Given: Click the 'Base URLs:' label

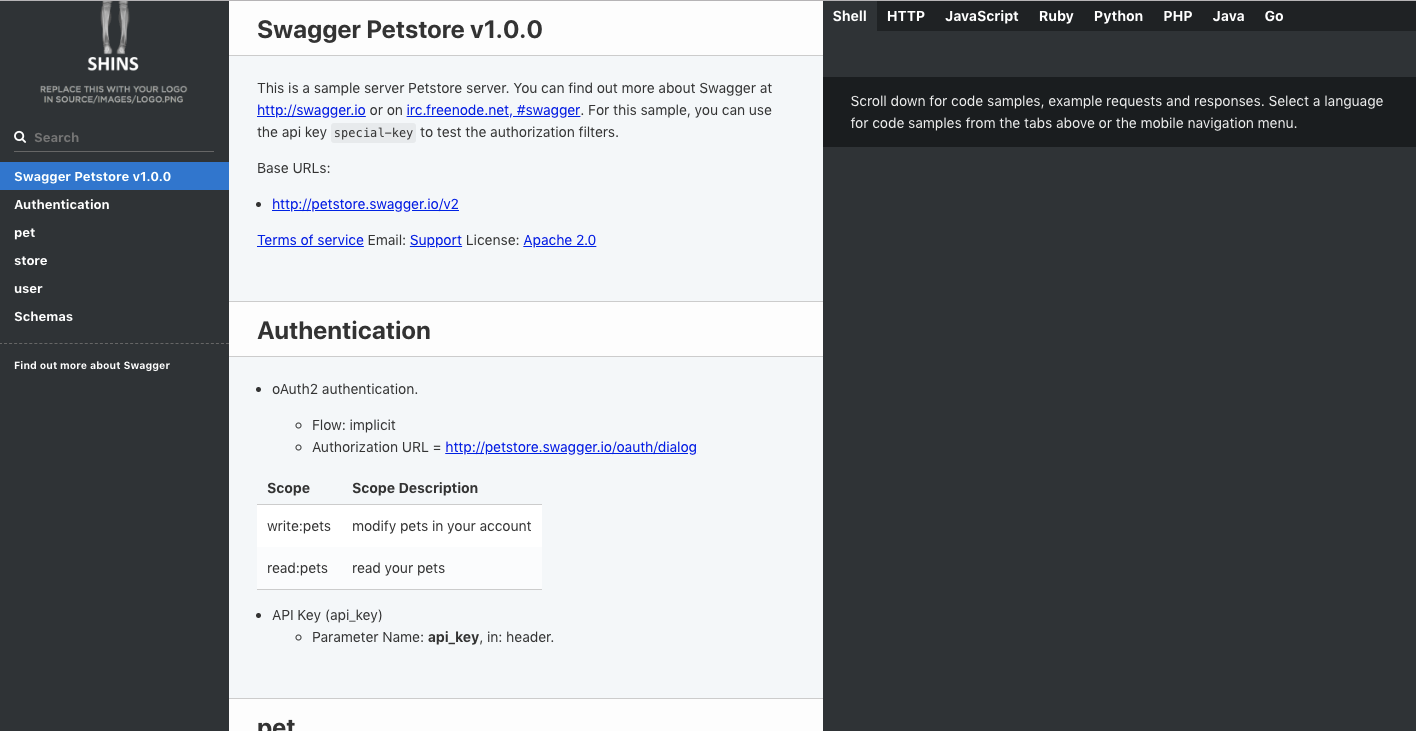Looking at the screenshot, I should click(294, 168).
